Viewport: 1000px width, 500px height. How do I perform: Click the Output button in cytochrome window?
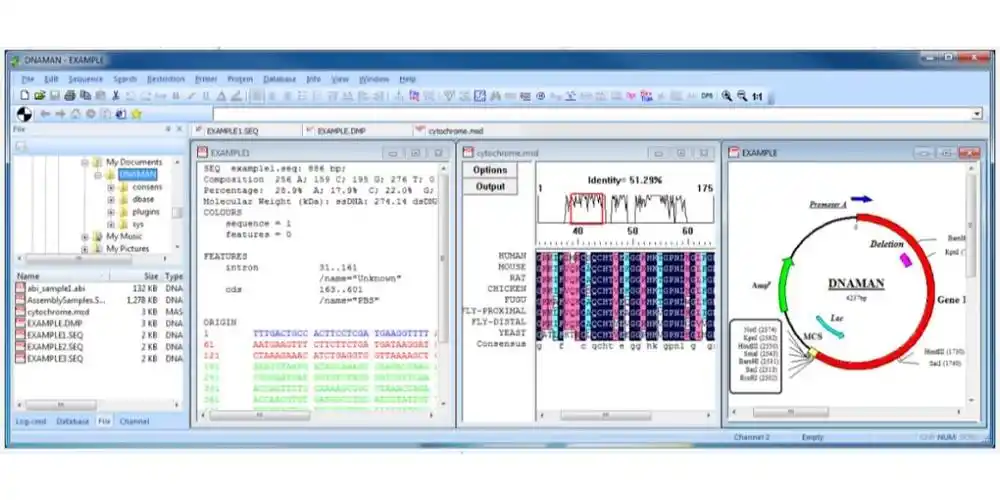coord(490,187)
